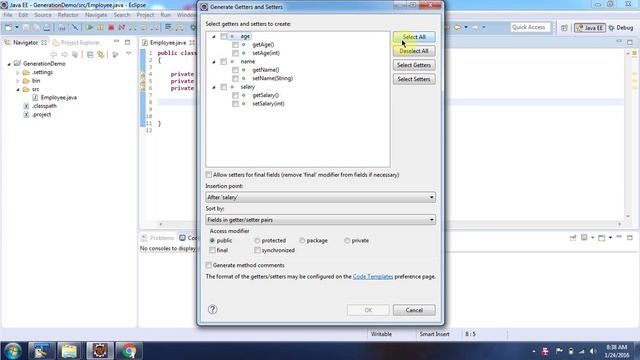This screenshot has height=360, width=640.
Task: Open the Source menu
Action: click(x=43, y=15)
